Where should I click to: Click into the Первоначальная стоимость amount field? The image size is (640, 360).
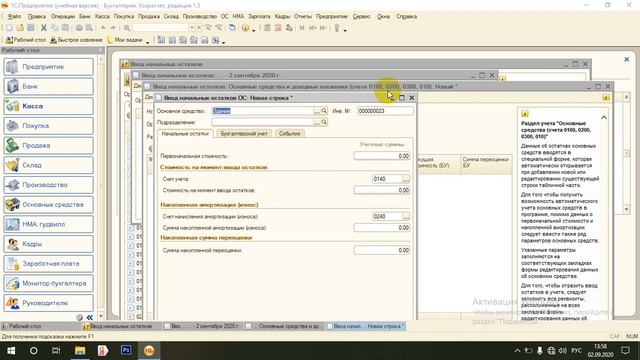click(382, 156)
